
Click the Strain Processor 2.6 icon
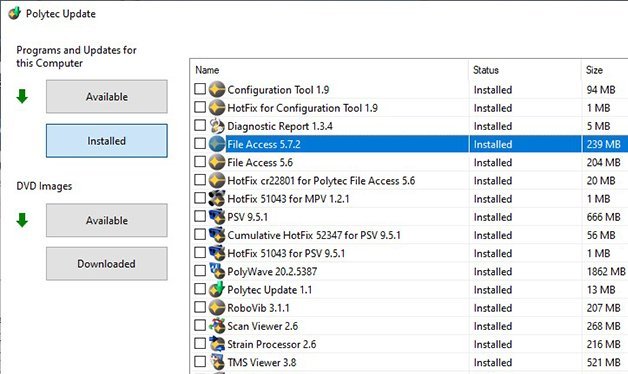point(217,344)
